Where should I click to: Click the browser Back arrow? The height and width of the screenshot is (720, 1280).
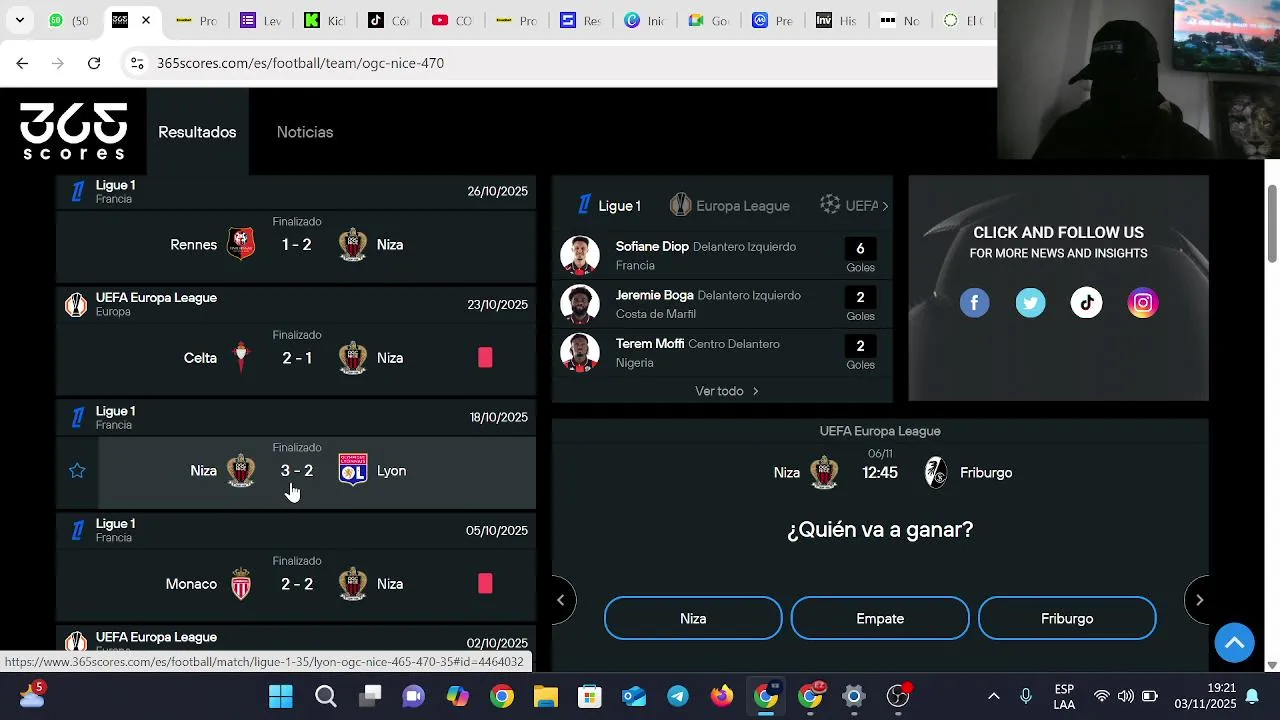tap(22, 63)
